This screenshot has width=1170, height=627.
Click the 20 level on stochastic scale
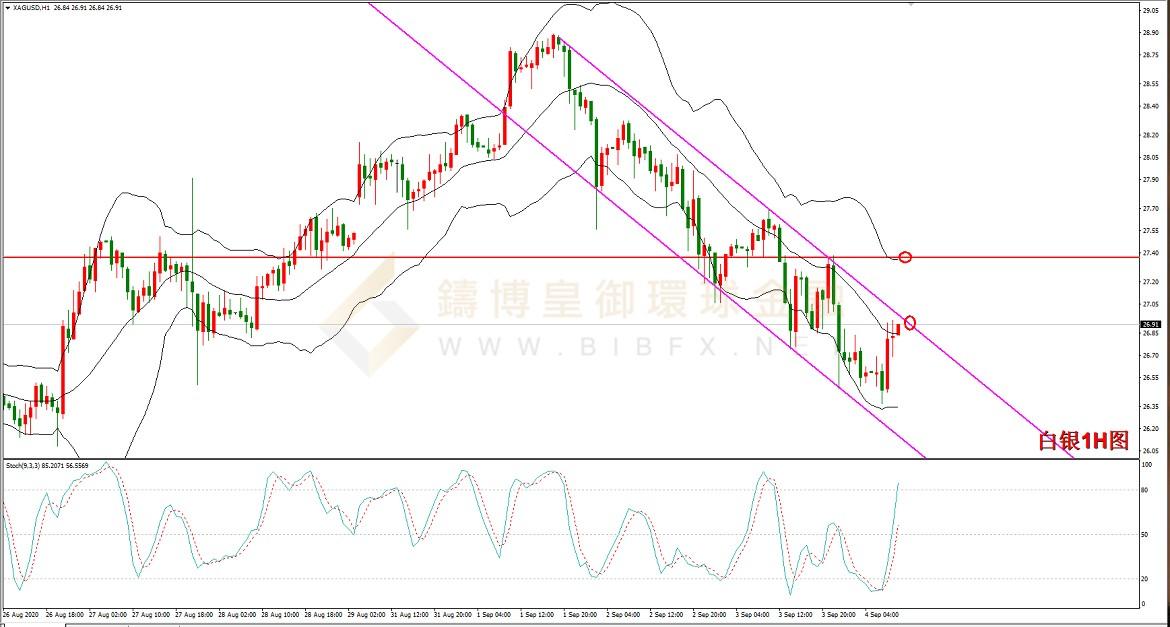pyautogui.click(x=1145, y=579)
